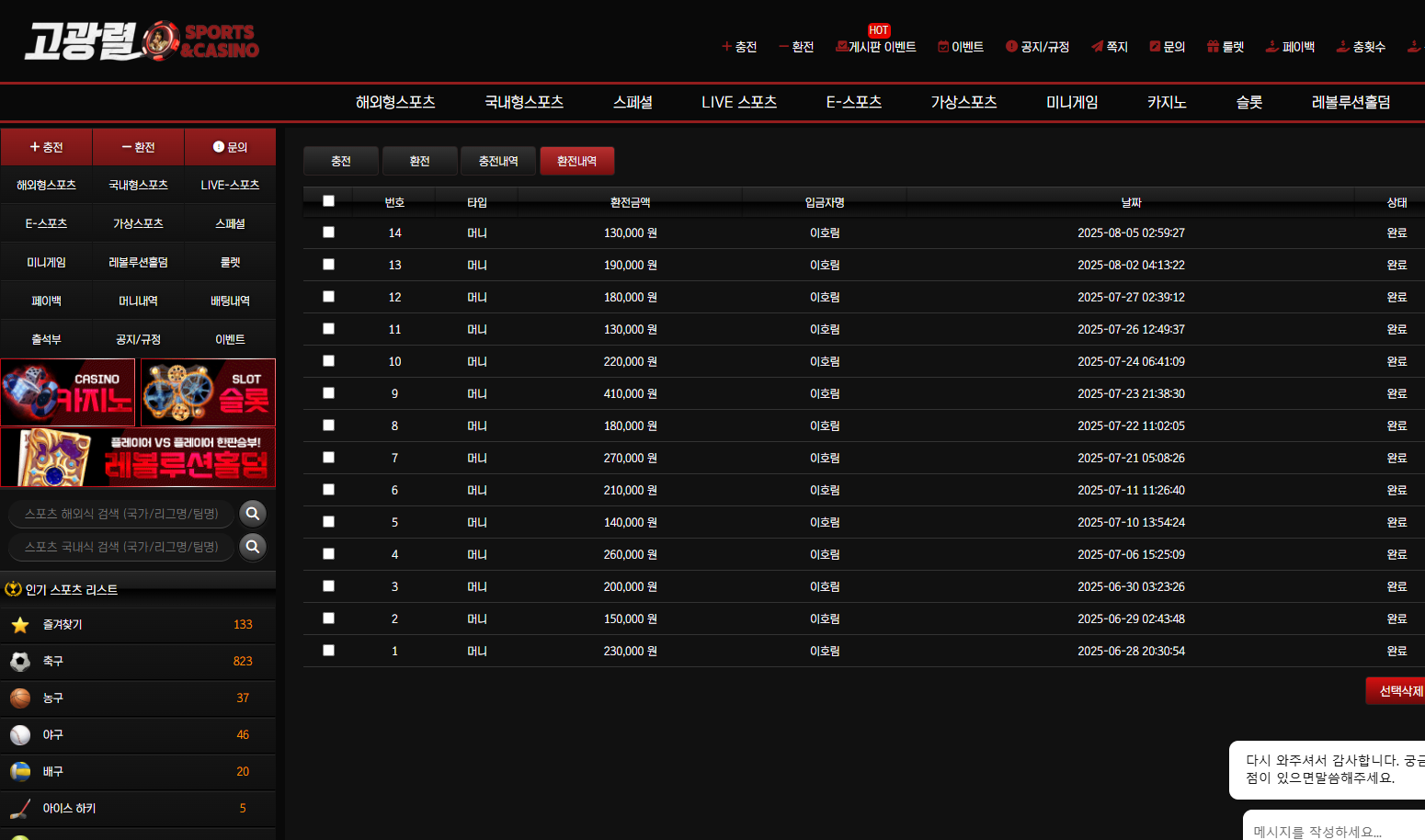Image resolution: width=1425 pixels, height=840 pixels.
Task: Check the box for row number 13
Action: (328, 265)
